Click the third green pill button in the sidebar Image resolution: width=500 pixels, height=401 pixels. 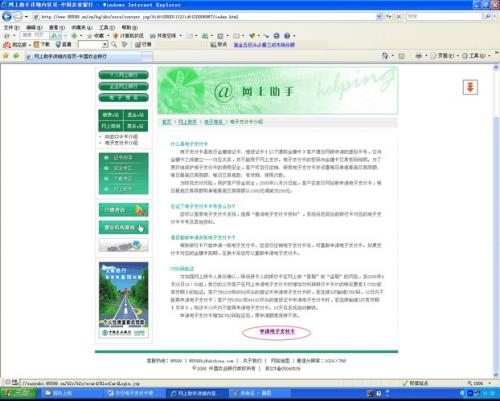point(124,98)
